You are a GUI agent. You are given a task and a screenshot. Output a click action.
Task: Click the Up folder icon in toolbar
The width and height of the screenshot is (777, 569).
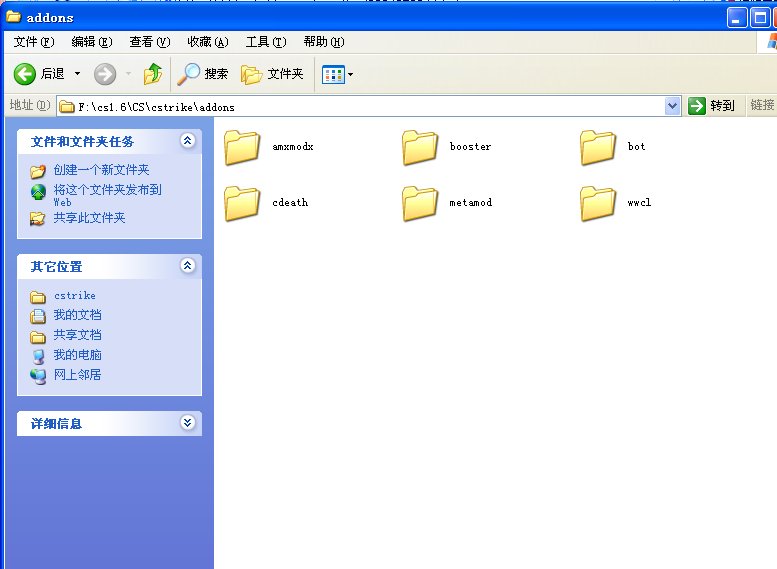click(153, 74)
